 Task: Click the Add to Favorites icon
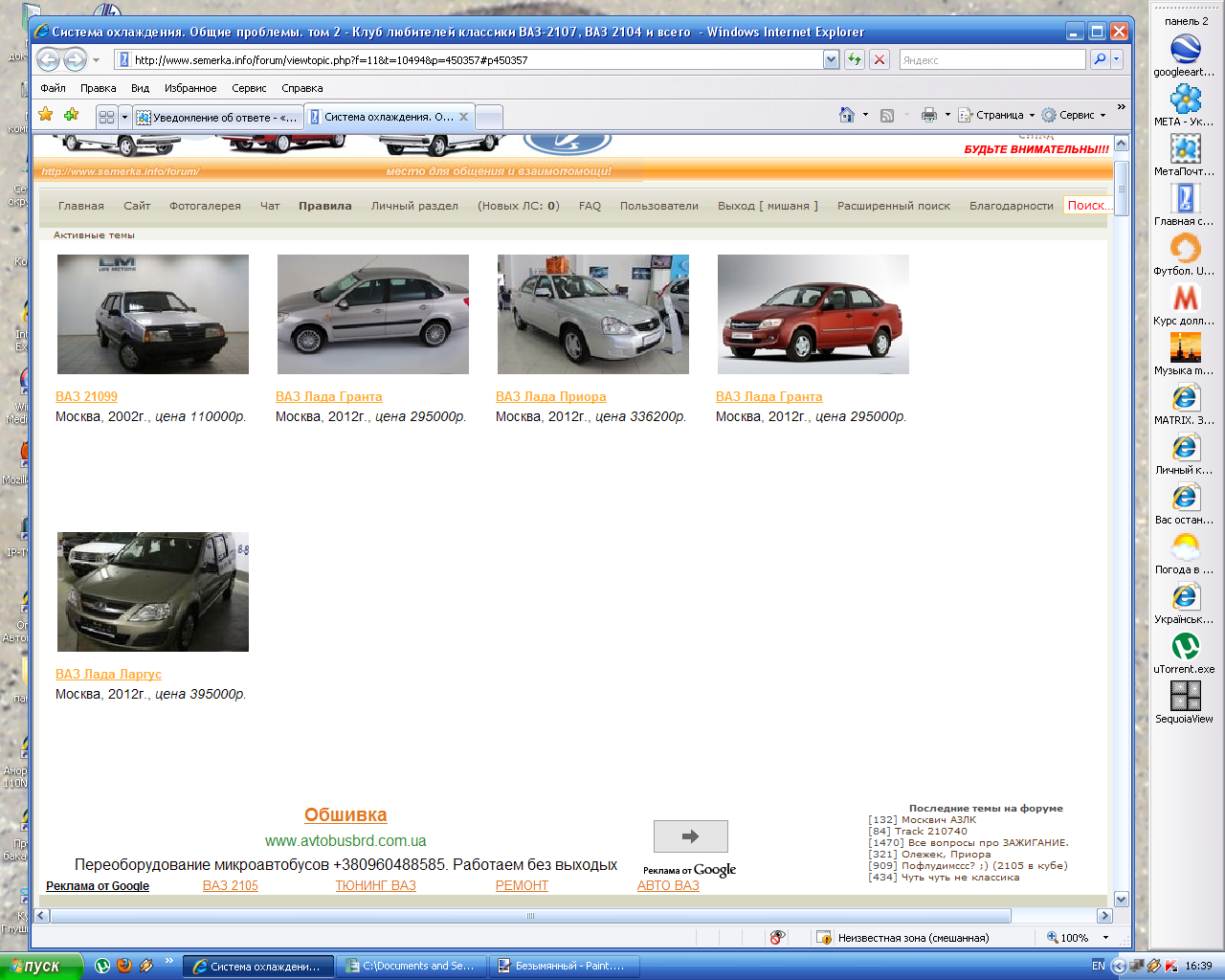71,115
